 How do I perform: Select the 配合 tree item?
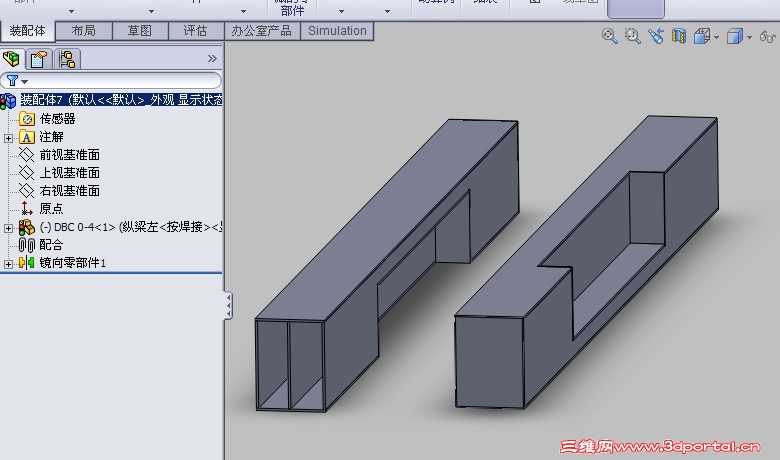coord(52,245)
